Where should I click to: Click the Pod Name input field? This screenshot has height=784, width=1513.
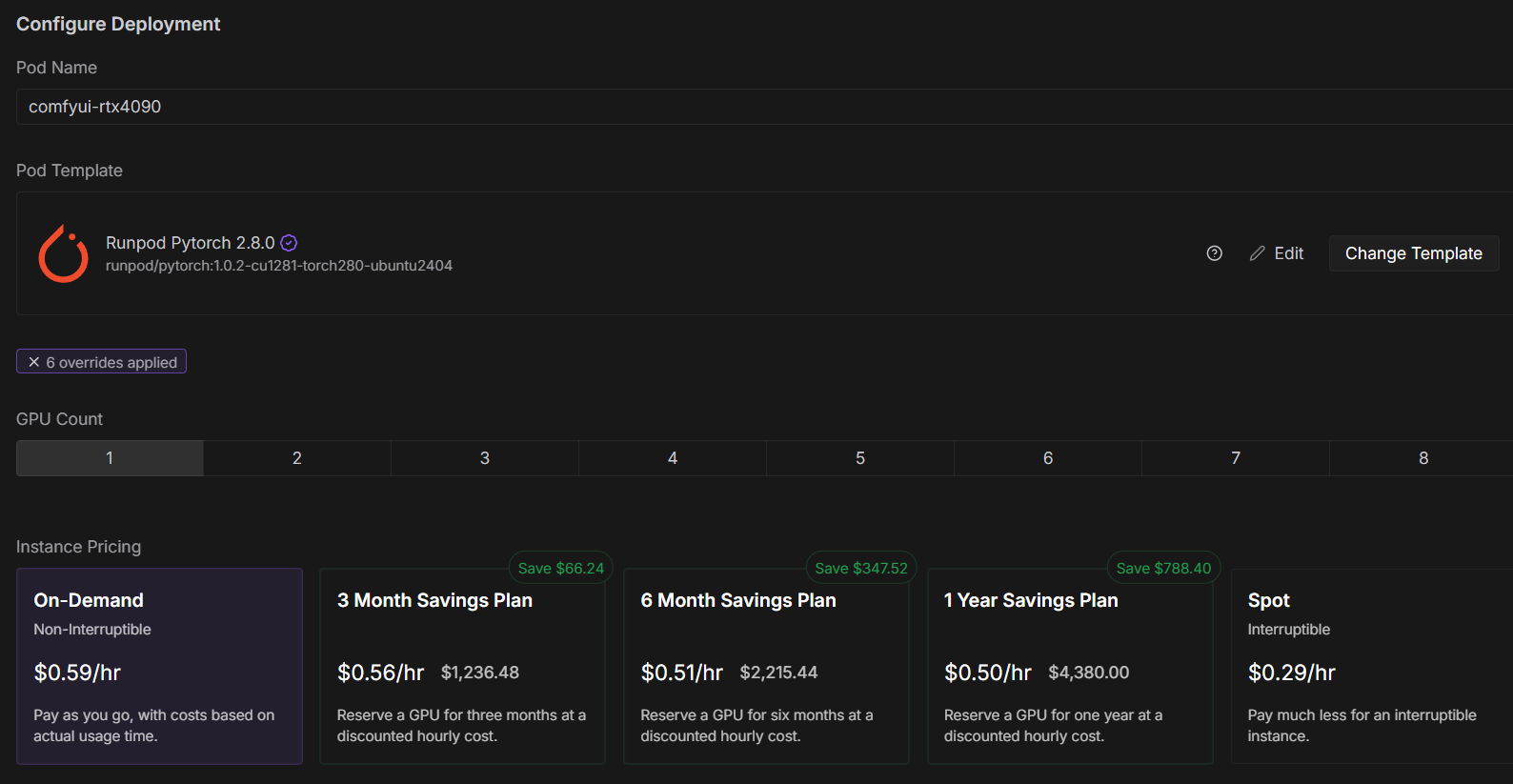764,107
